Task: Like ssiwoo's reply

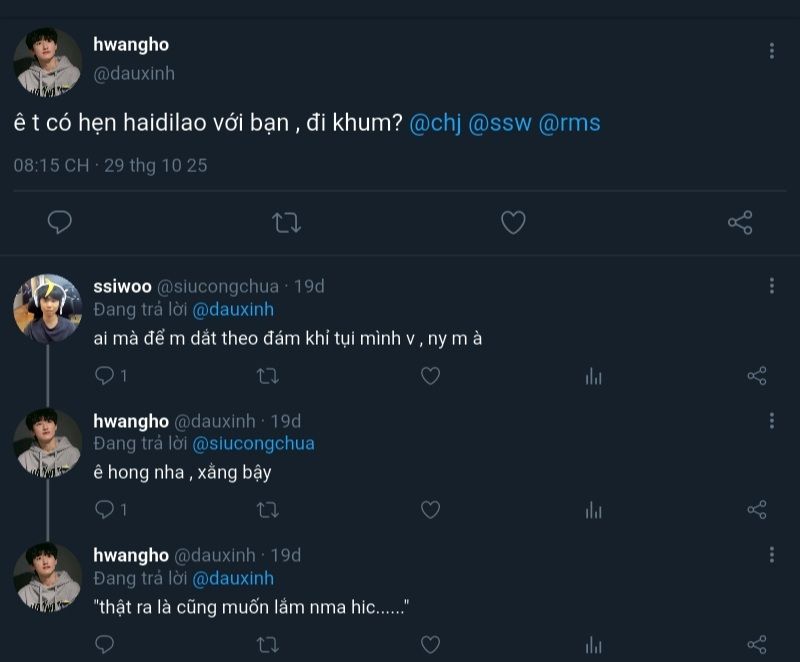Action: coord(430,376)
